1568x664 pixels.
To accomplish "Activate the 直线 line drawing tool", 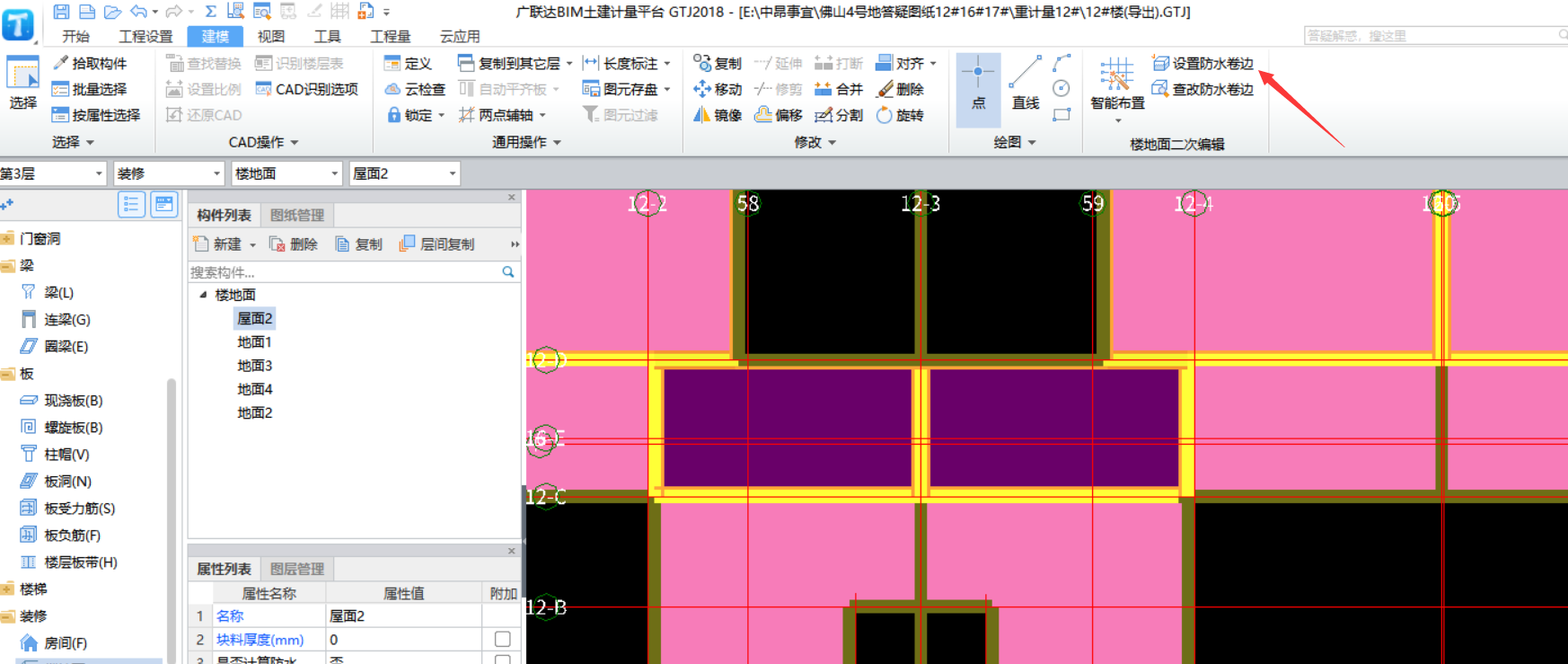I will 1026,83.
